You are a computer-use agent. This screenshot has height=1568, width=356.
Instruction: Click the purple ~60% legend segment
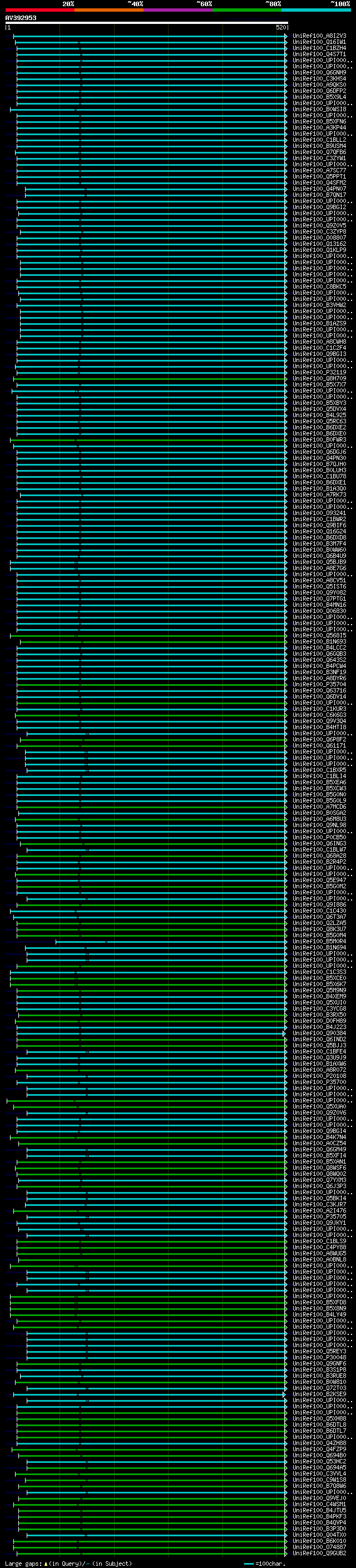pos(179,10)
